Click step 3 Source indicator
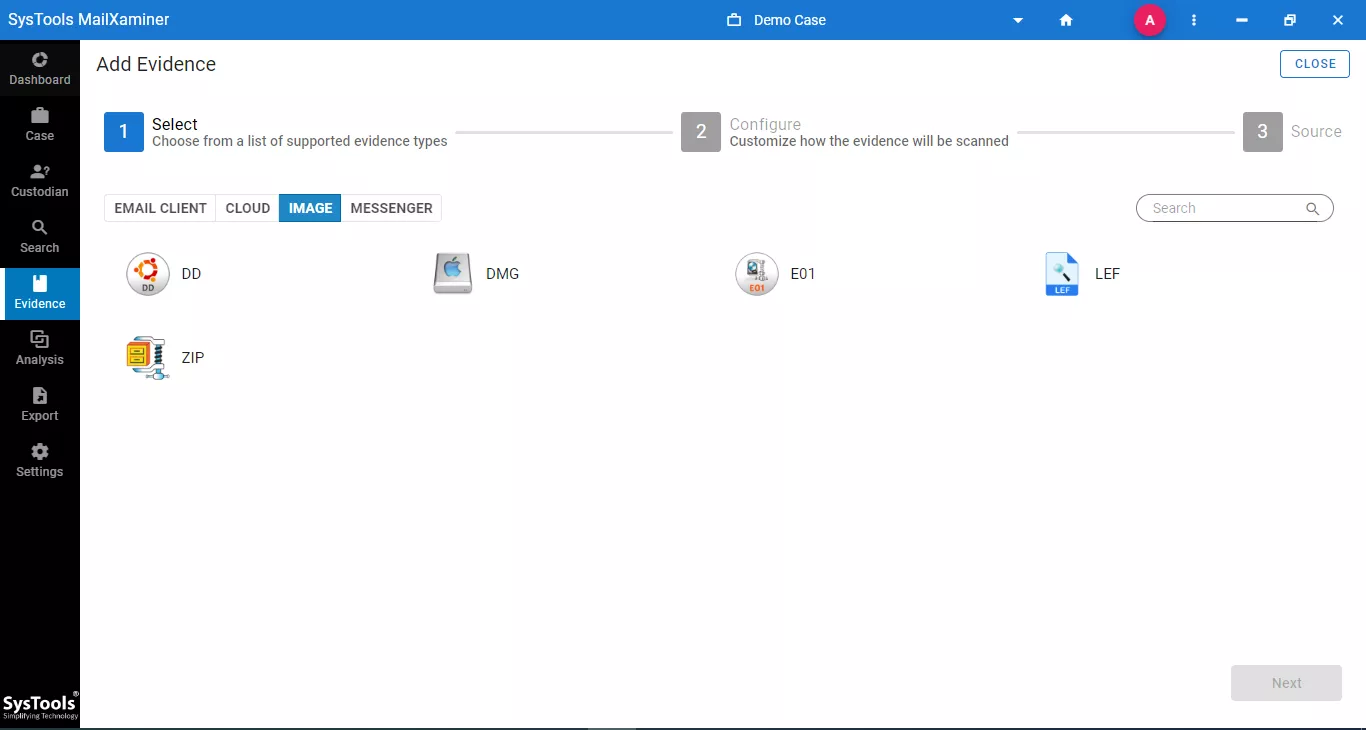1366x730 pixels. [x=1263, y=132]
